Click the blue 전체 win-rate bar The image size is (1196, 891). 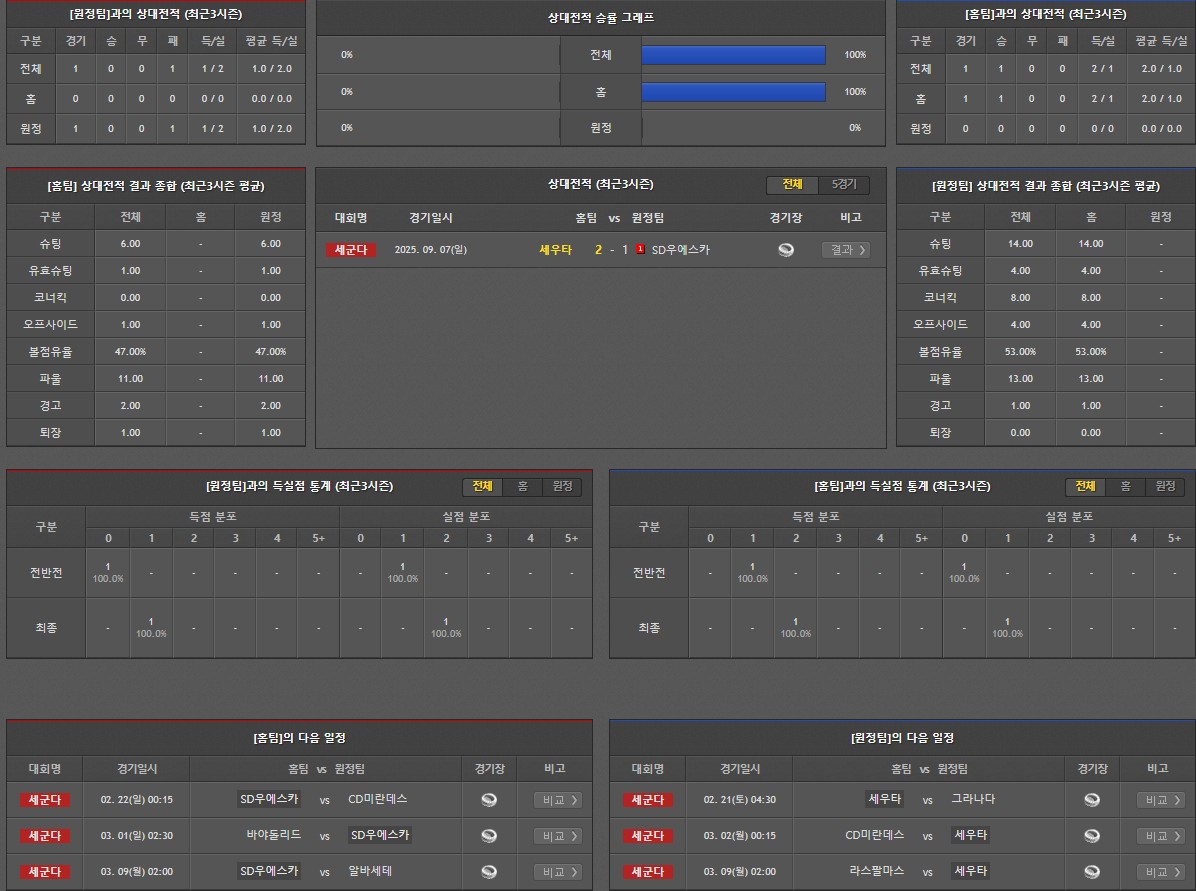click(733, 55)
